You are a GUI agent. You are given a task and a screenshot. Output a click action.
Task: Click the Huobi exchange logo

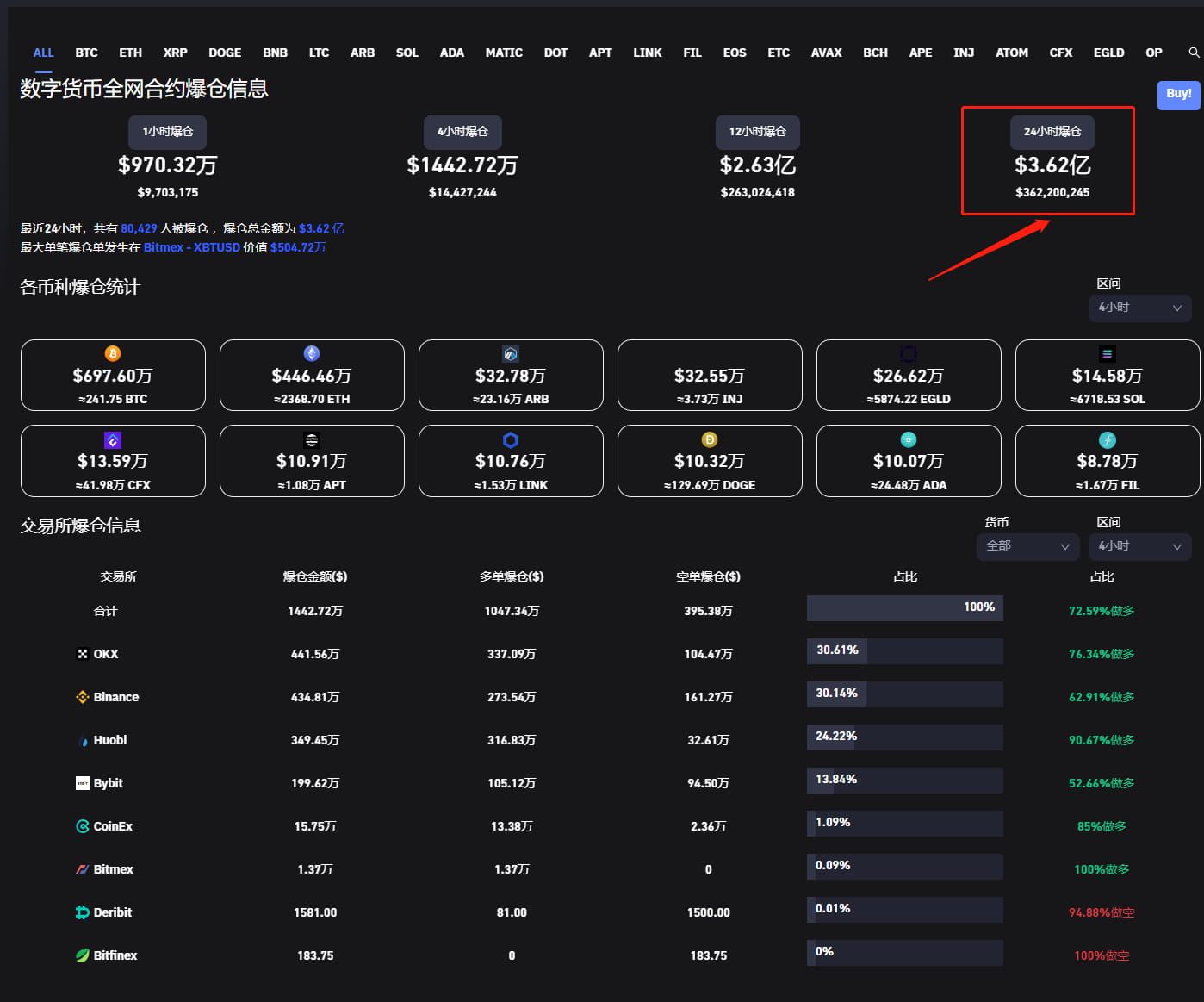pos(83,740)
